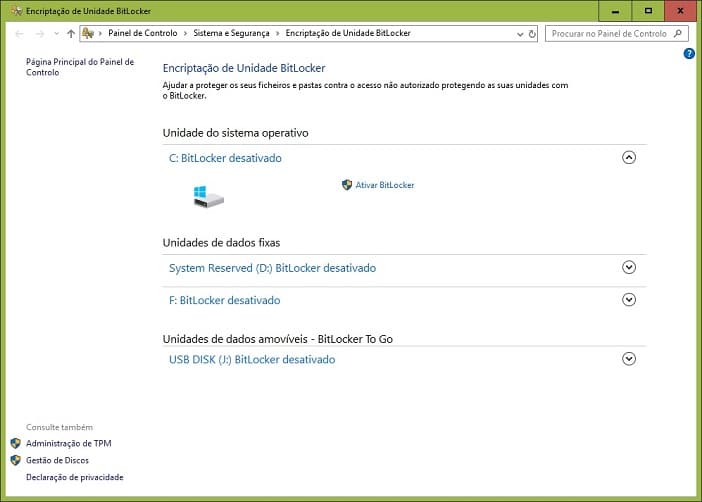Focus the Procurar no Painel de Controlo box
The width and height of the screenshot is (702, 502).
tap(616, 34)
